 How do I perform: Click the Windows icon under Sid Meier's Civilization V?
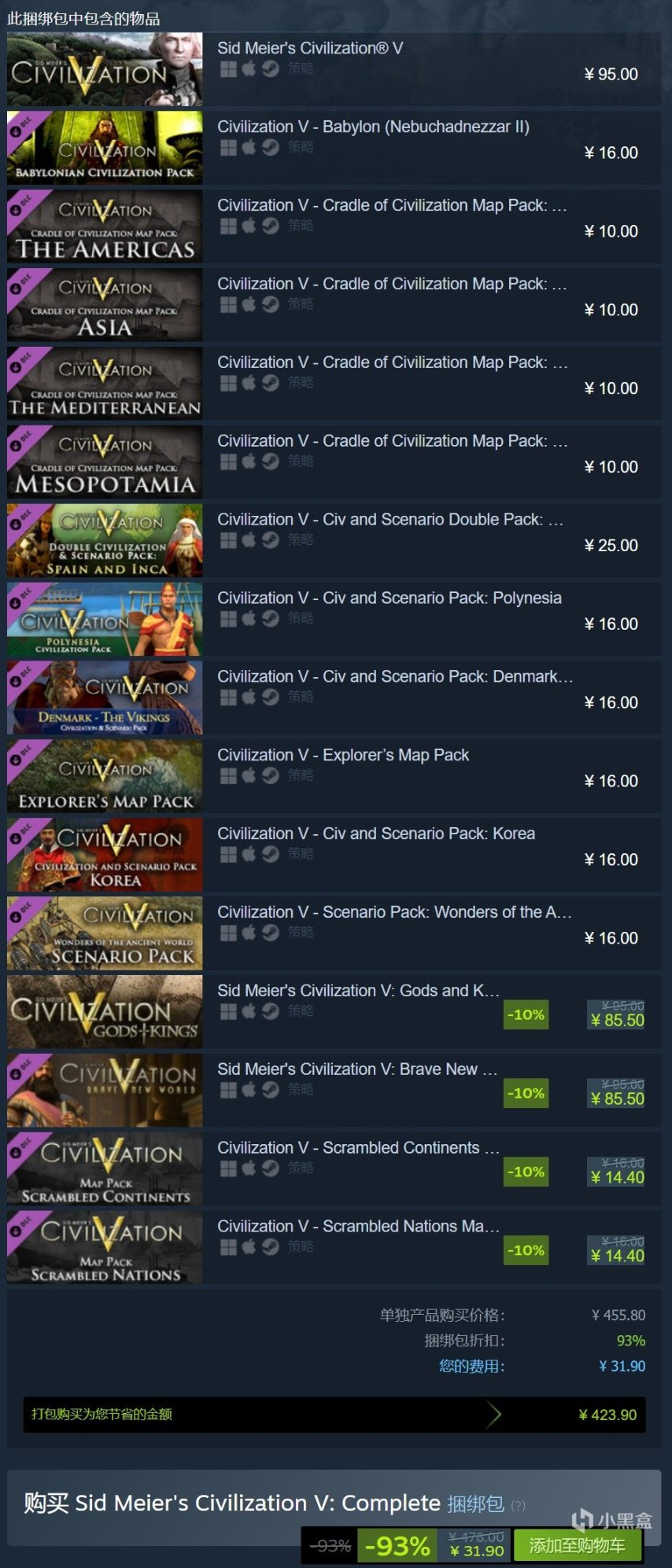[228, 69]
